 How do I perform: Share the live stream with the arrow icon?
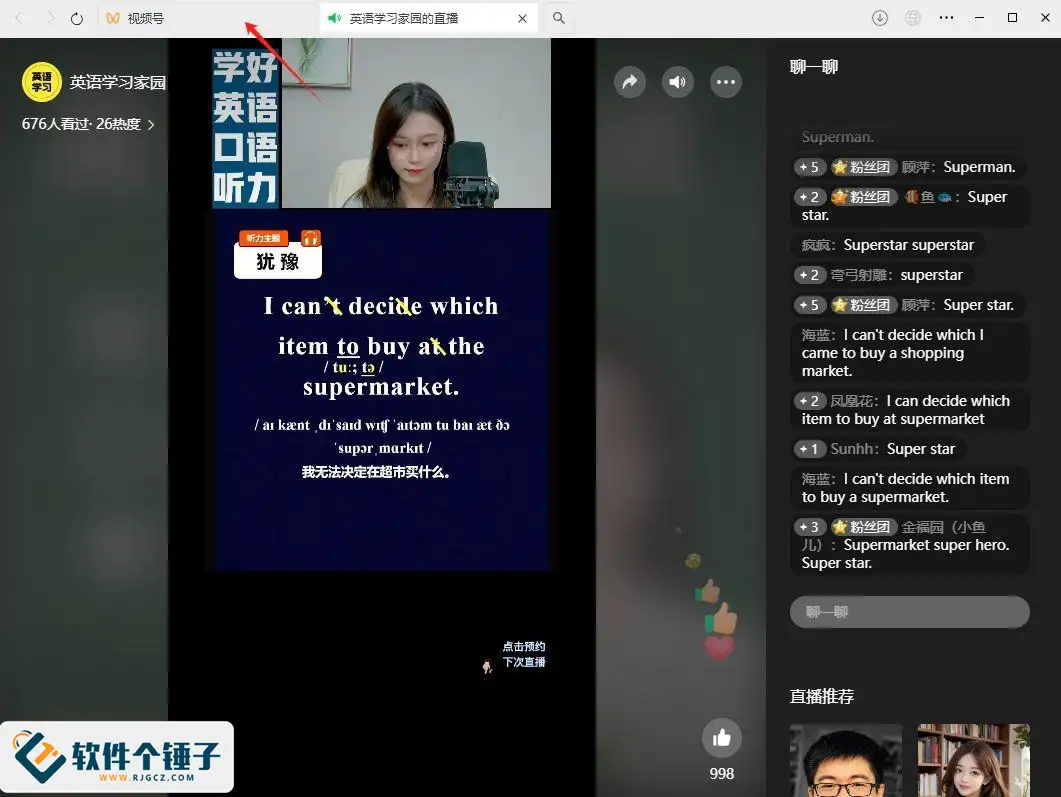click(630, 82)
